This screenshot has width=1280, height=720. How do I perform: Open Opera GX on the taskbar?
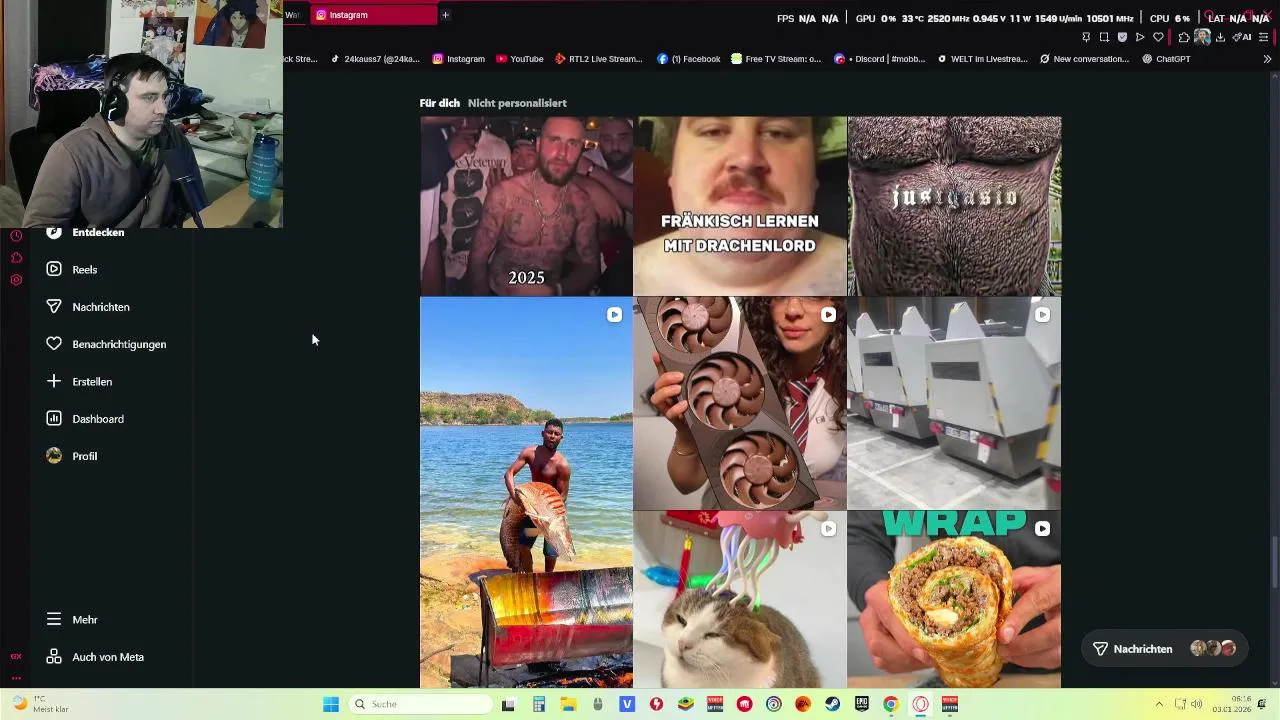coord(920,704)
